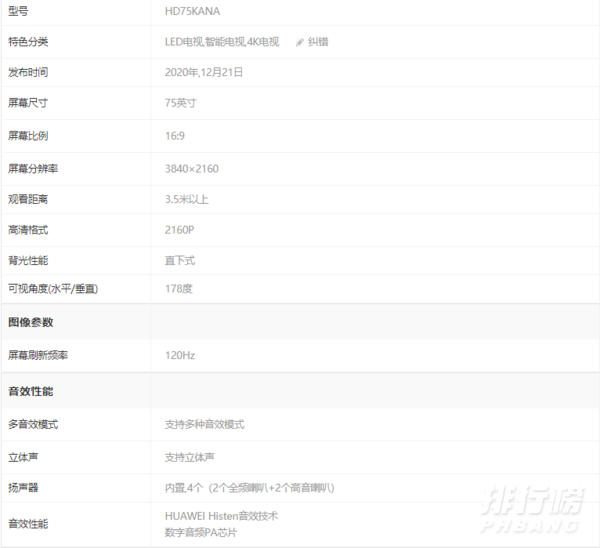Click the 音效性能 label in the last row
Screen dimensions: 600x548
click(28, 524)
